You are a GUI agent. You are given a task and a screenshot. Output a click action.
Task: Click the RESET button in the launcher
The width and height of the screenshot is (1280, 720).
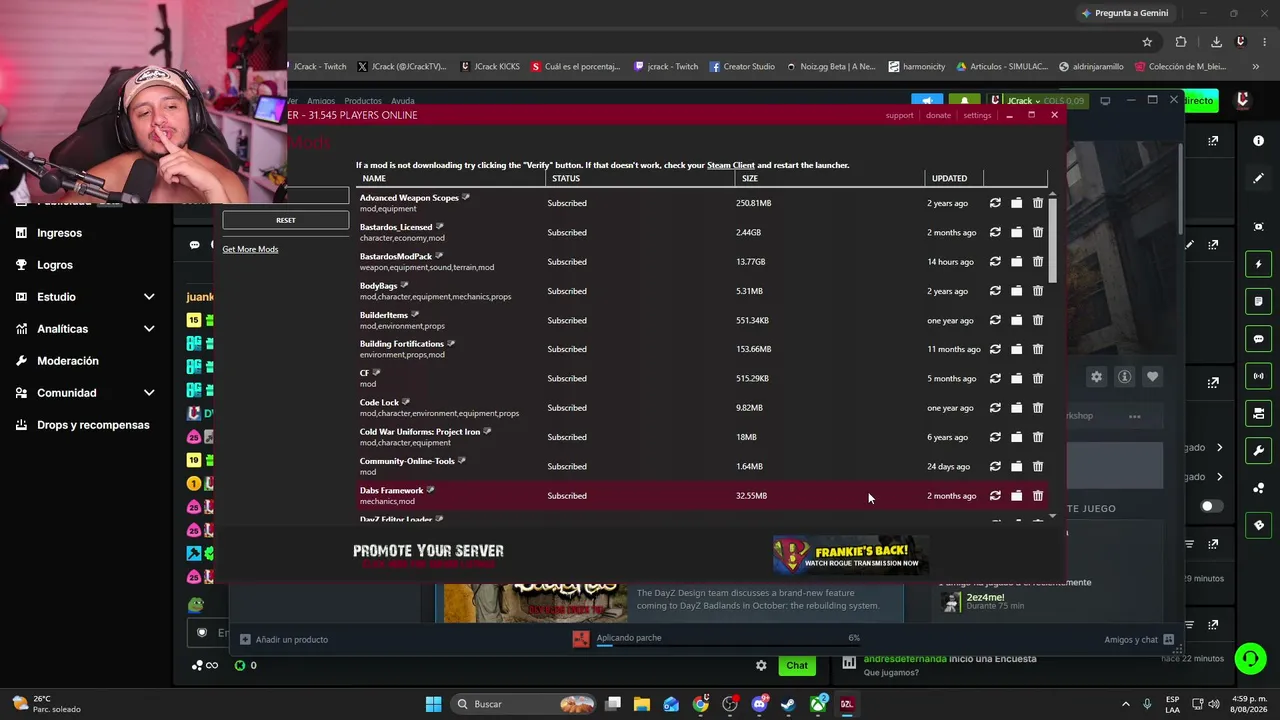[x=286, y=220]
